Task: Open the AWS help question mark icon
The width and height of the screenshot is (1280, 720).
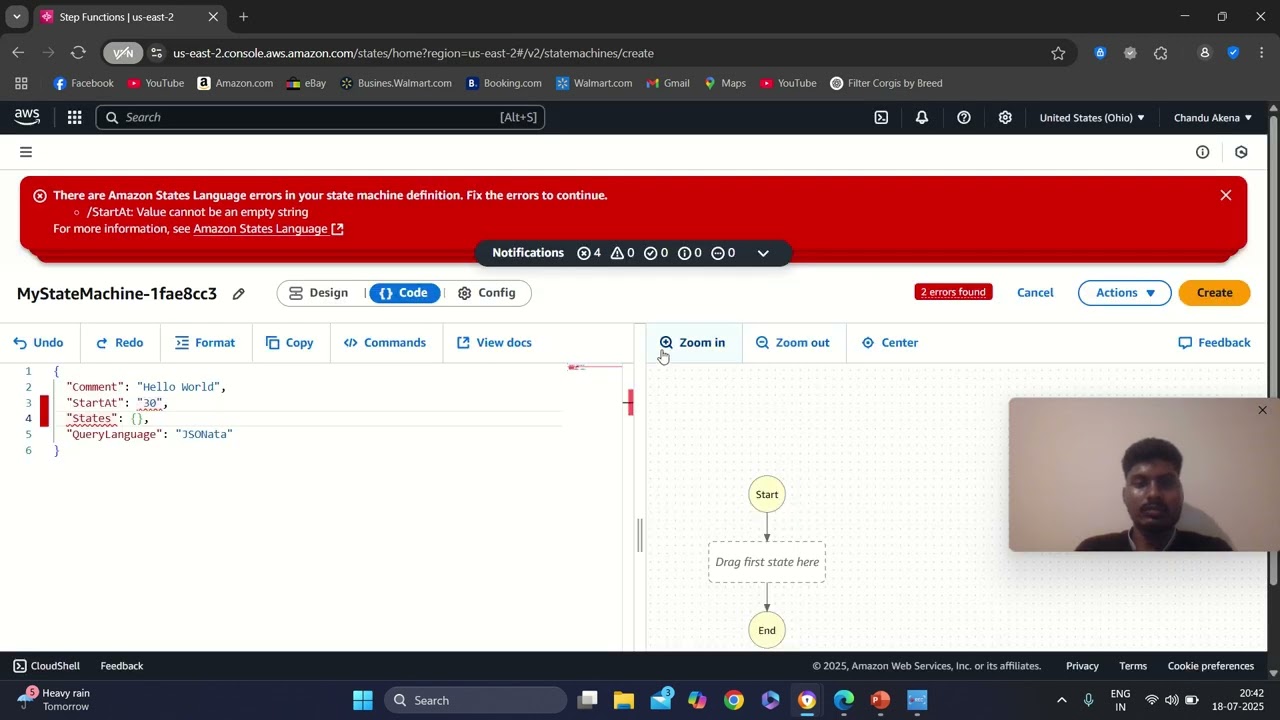Action: click(x=964, y=117)
